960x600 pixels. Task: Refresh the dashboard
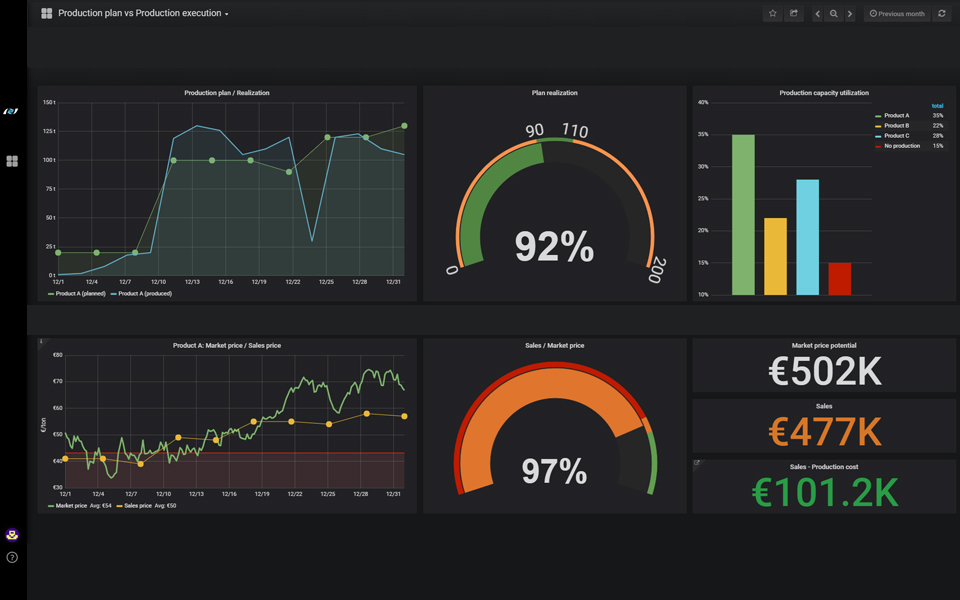[941, 14]
